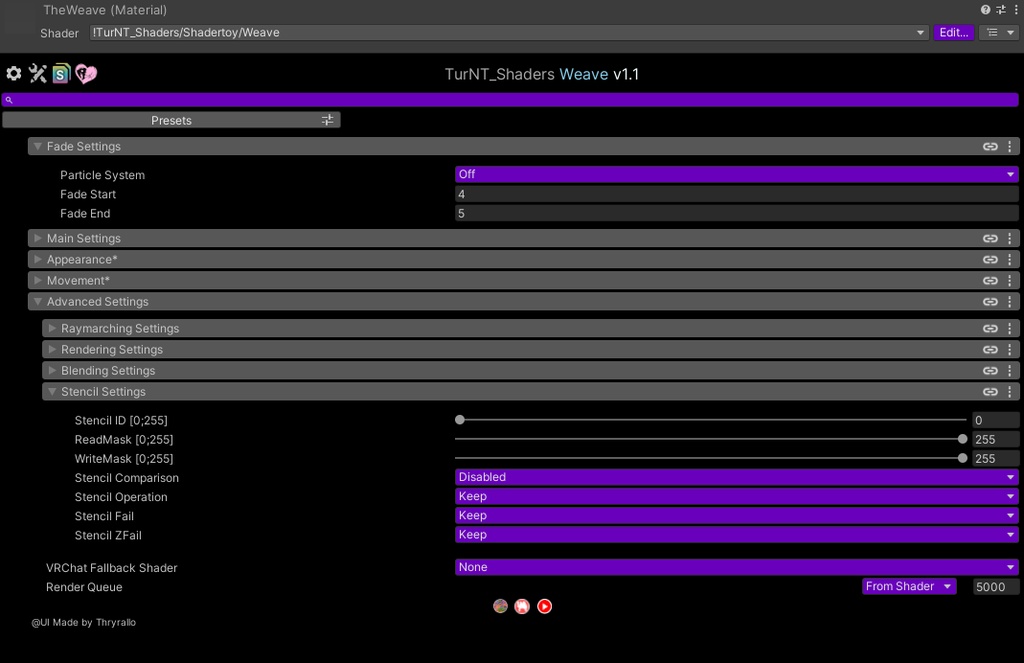This screenshot has width=1024, height=663.
Task: Open VRChat Fallback Shader dropdown
Action: (737, 567)
